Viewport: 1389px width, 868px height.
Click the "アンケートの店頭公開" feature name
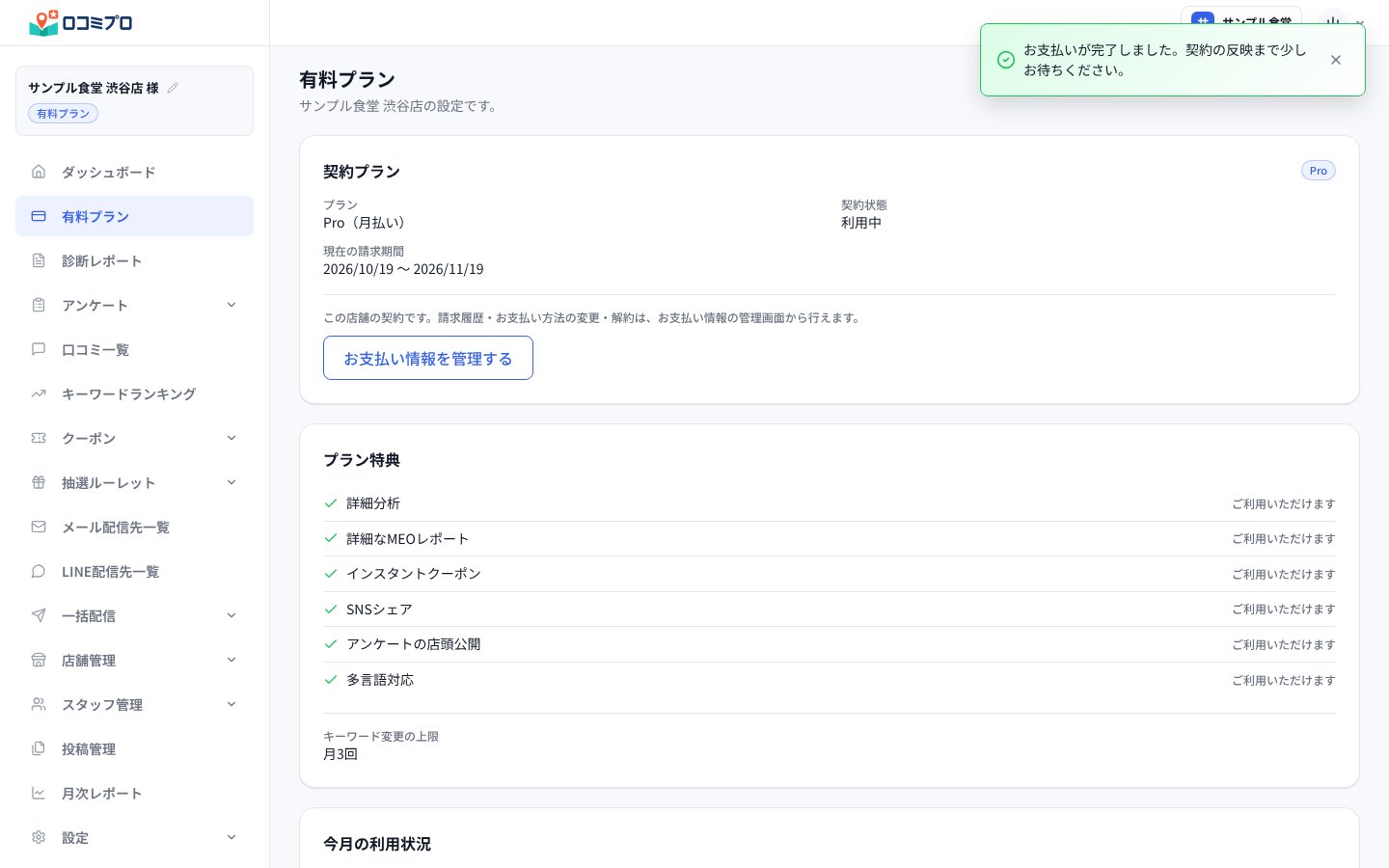[x=414, y=644]
